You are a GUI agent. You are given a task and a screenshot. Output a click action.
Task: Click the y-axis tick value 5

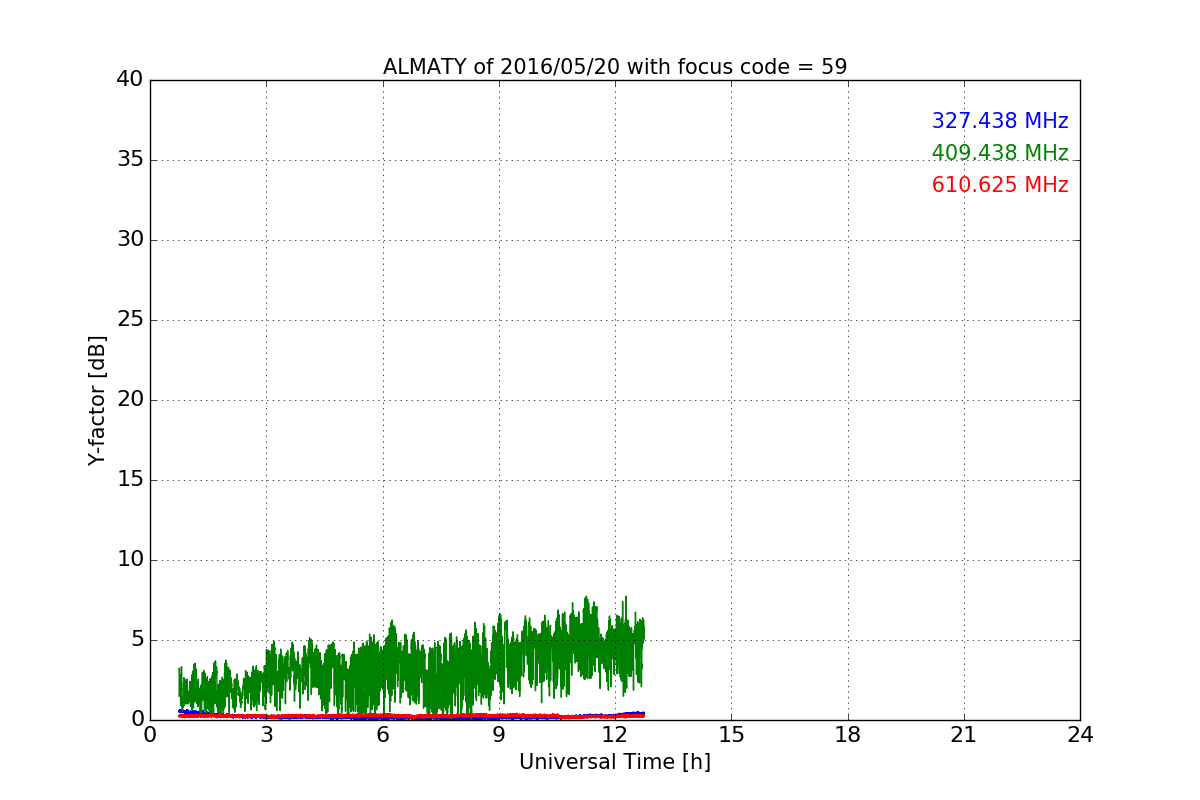136,640
